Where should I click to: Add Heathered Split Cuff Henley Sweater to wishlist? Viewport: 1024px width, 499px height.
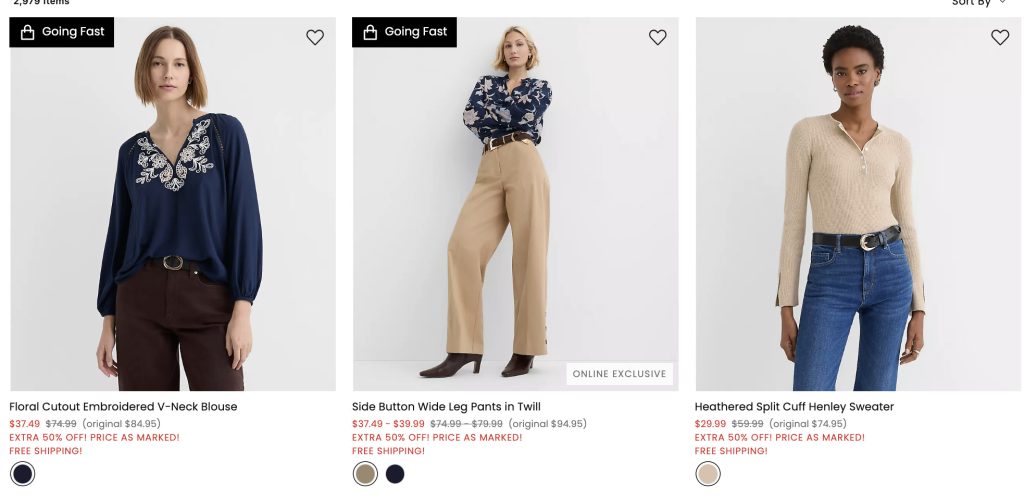pyautogui.click(x=1000, y=37)
